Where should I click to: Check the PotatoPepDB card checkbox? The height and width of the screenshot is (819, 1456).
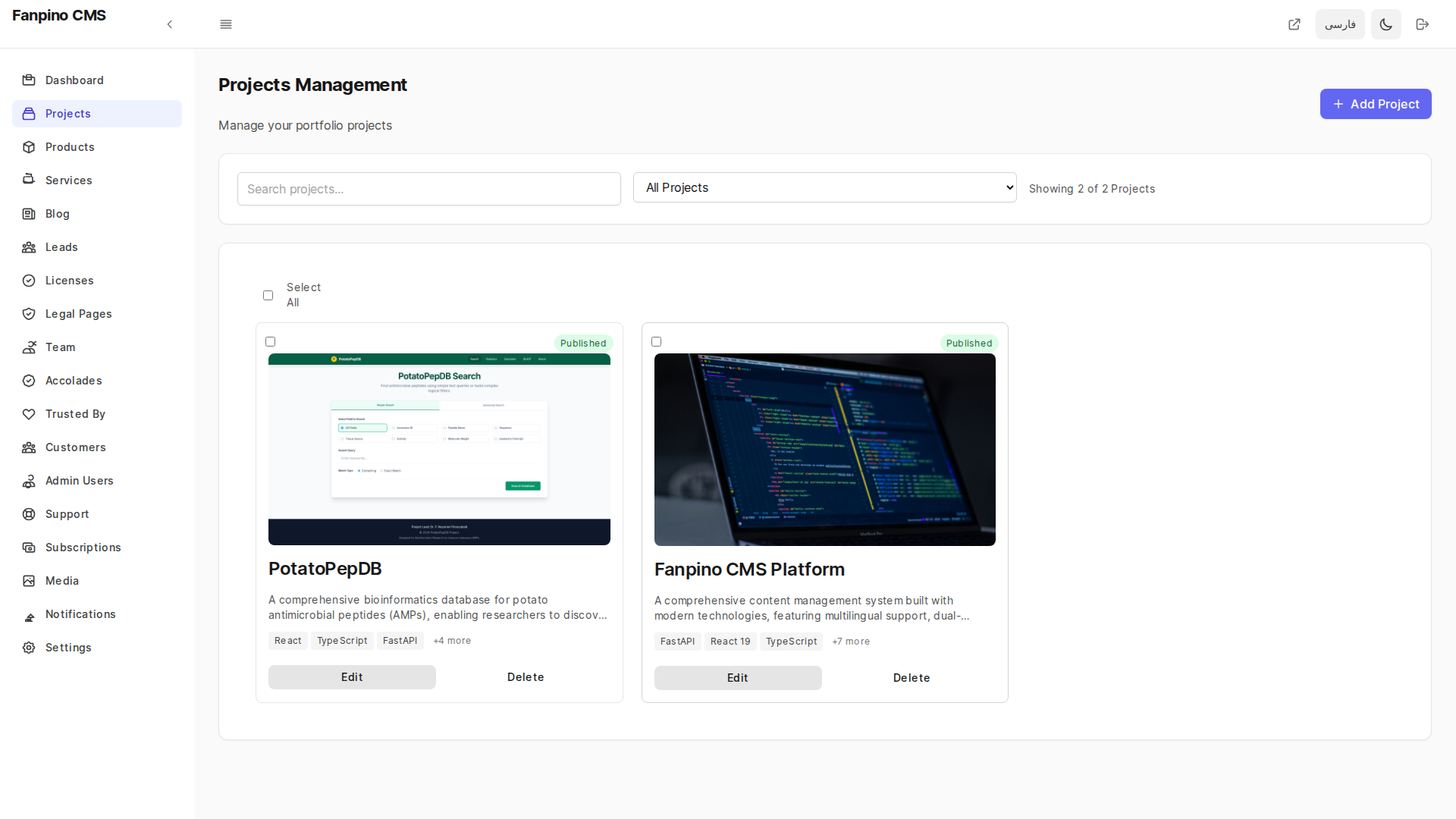[x=270, y=341]
